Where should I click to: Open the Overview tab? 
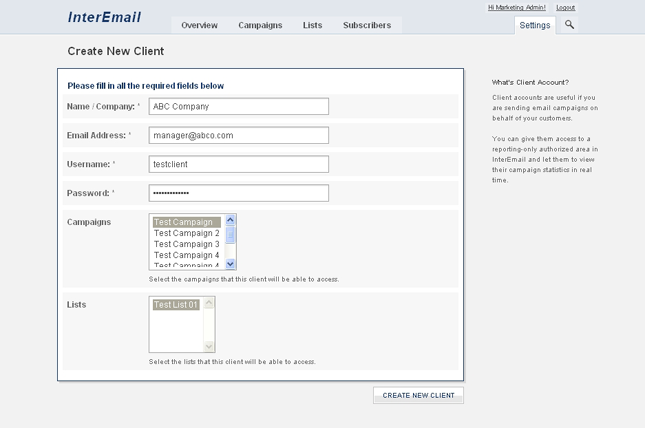(199, 25)
